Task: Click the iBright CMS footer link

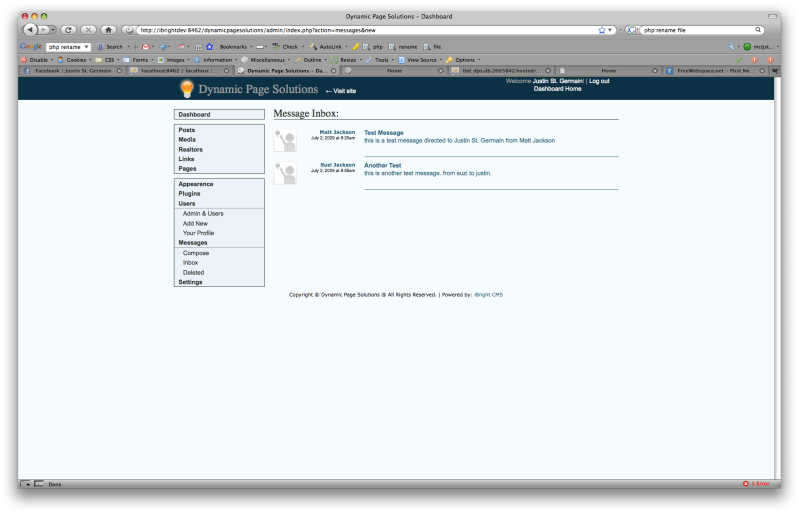Action: pos(488,294)
